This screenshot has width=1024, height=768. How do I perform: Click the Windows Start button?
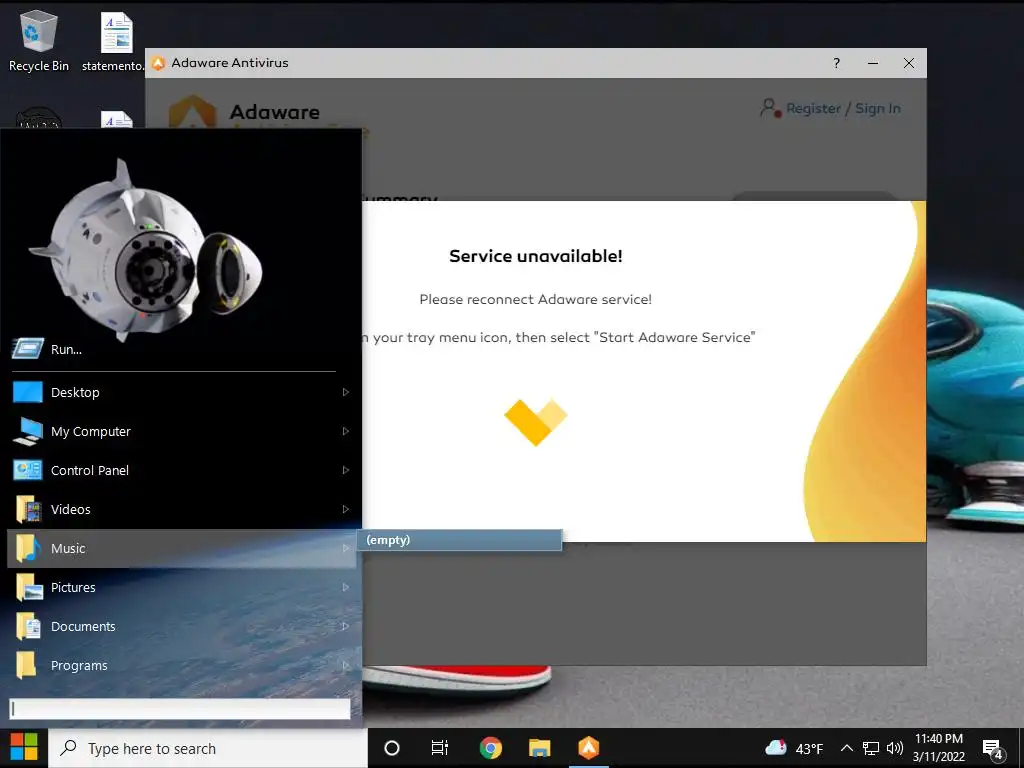24,748
